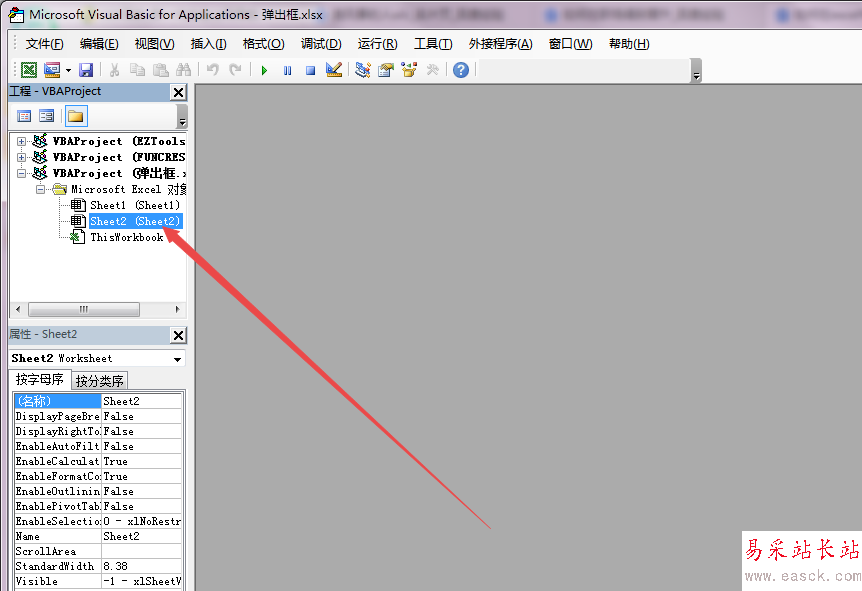Viewport: 862px width, 591px height.
Task: Open the 窗口(W) menu
Action: pos(571,44)
